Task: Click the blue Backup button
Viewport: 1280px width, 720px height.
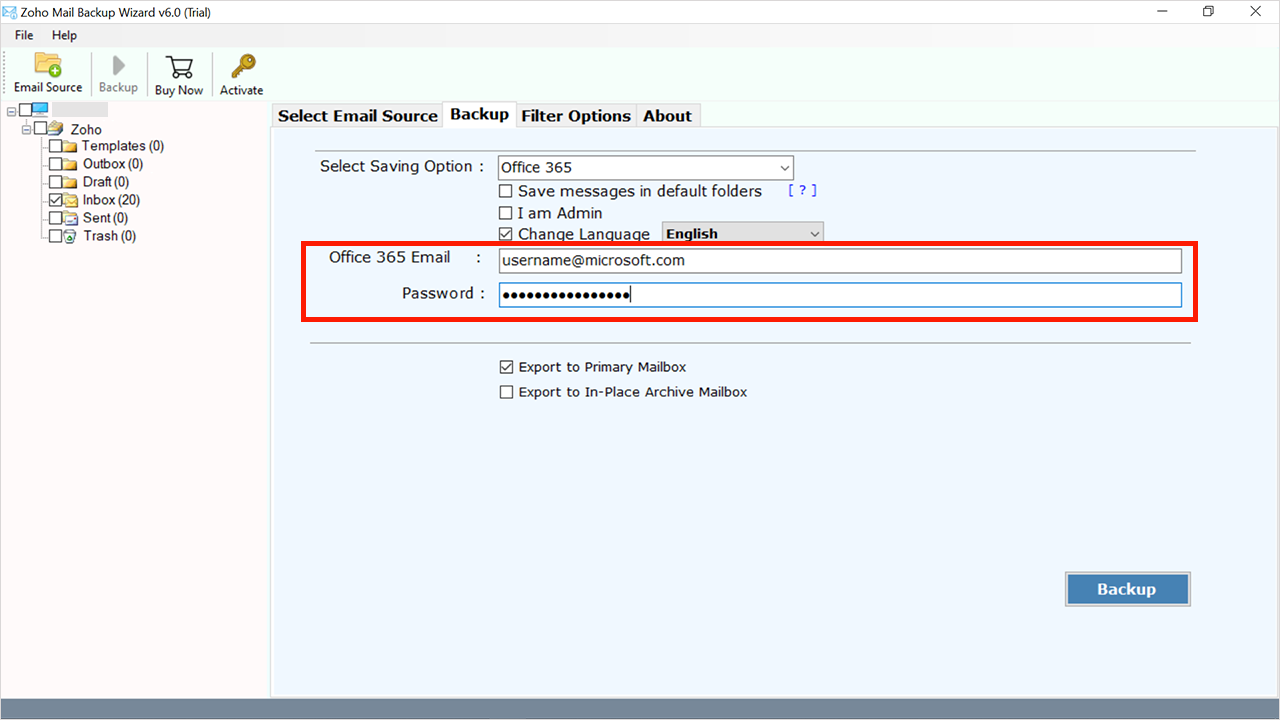Action: (x=1127, y=589)
